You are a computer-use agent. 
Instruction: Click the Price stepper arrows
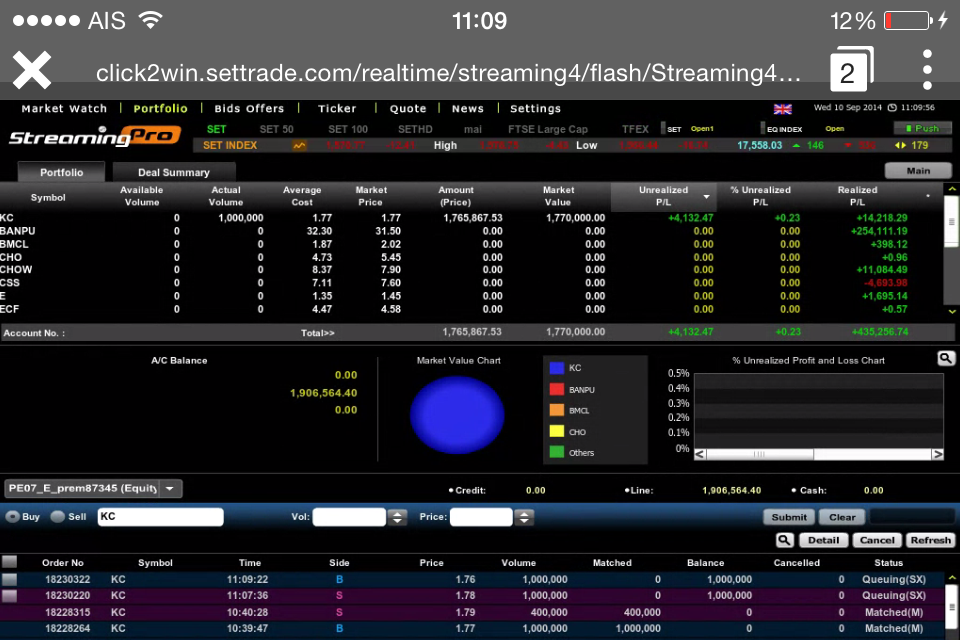coord(524,517)
